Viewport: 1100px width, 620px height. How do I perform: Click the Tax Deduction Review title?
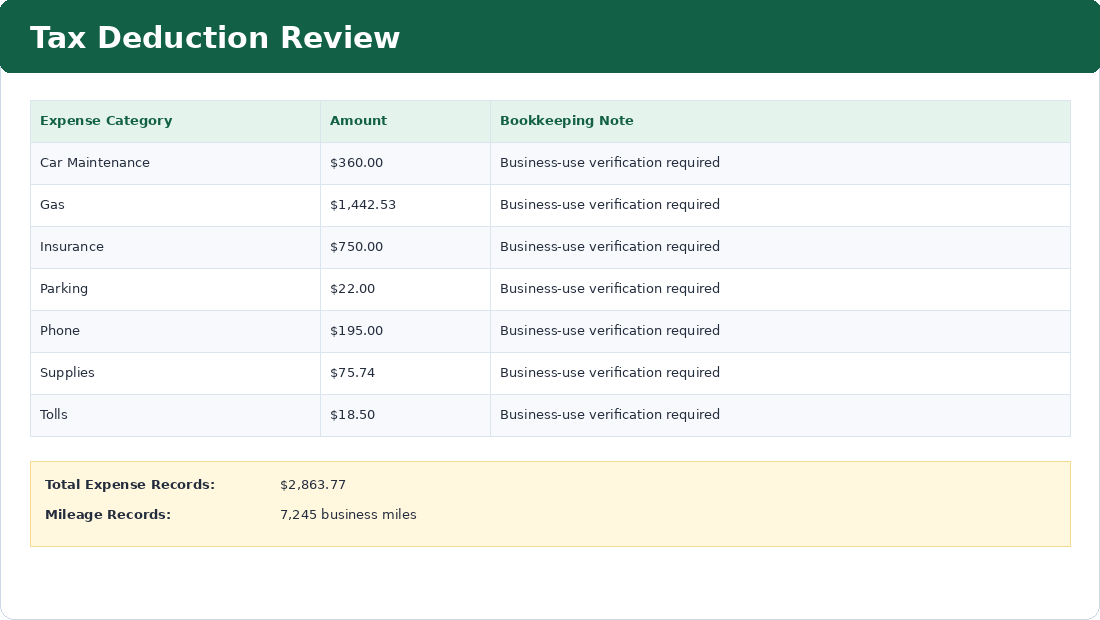[x=215, y=38]
